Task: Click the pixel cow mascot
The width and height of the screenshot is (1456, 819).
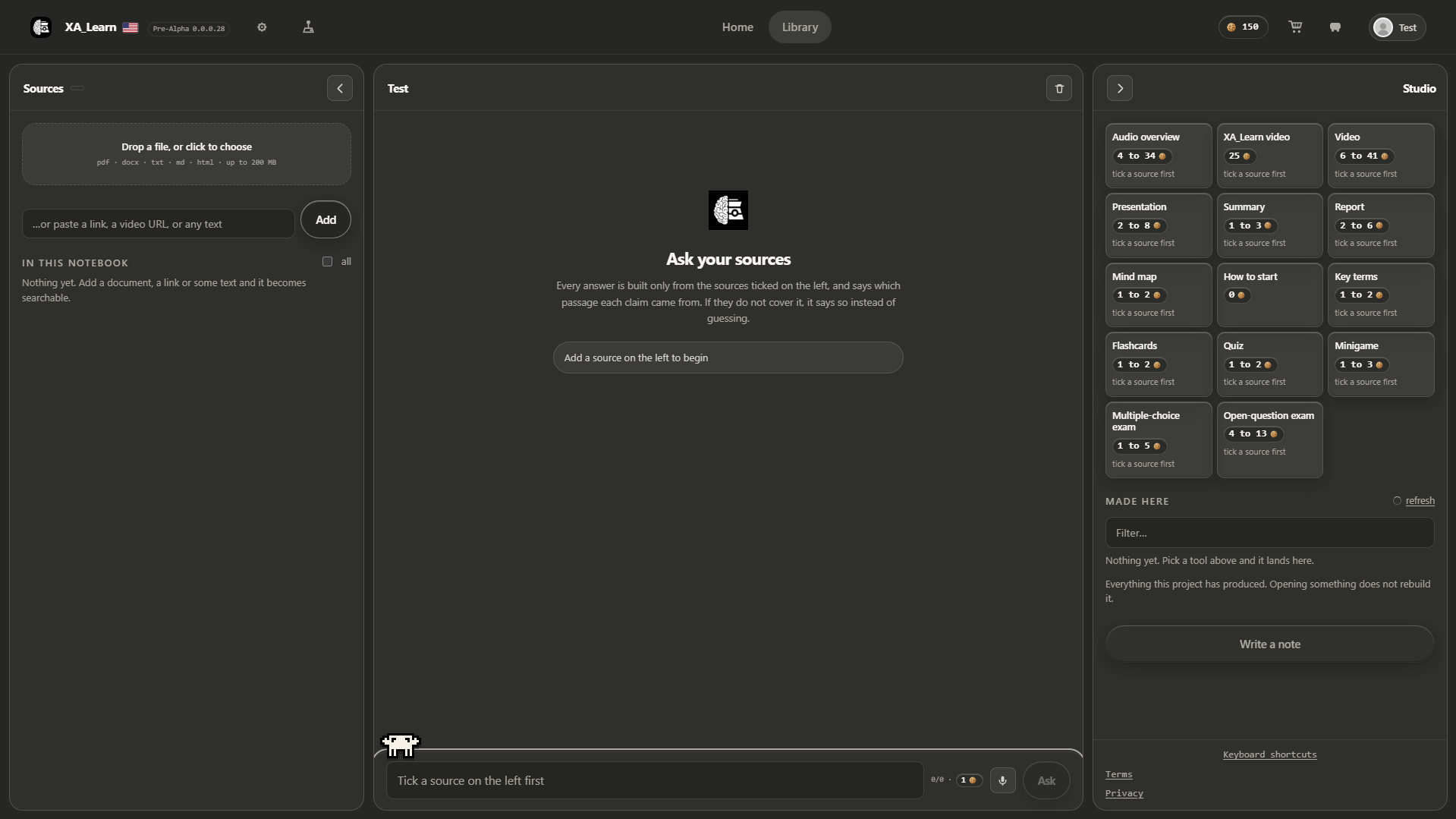Action: click(x=400, y=745)
